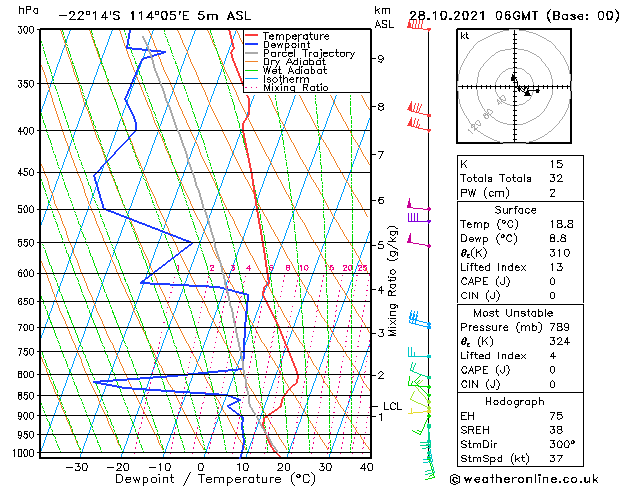Image resolution: width=629 pixels, height=486 pixels.
Task: Select the Parcel Trajectory legend label
Action: [x=309, y=53]
